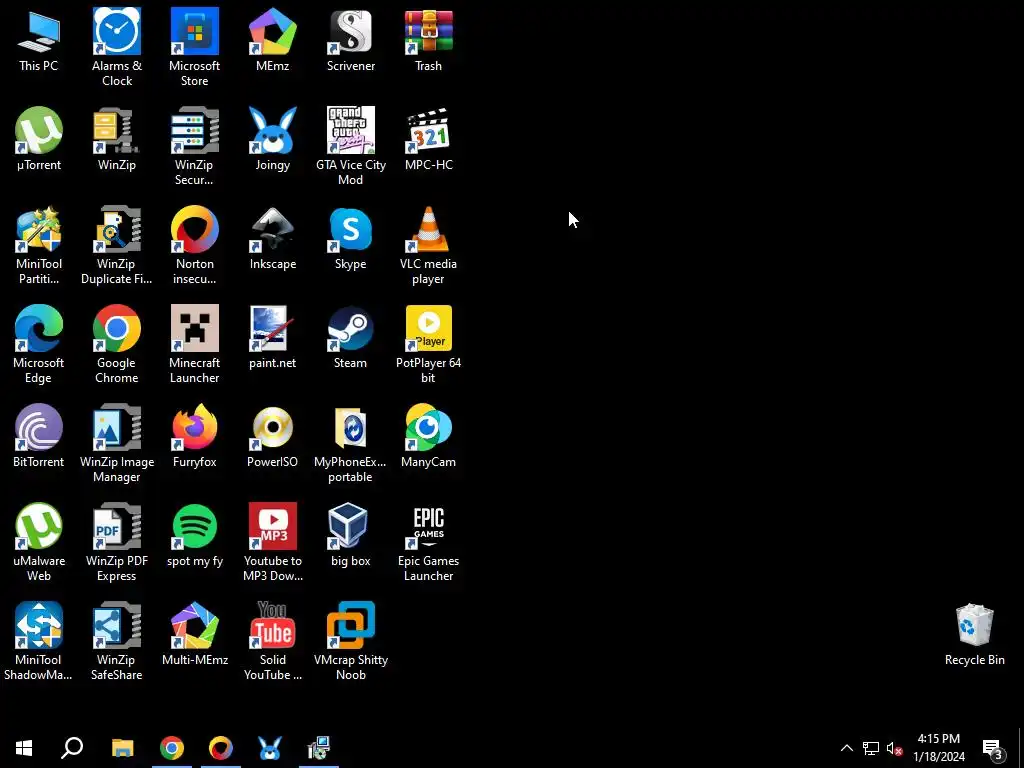
Task: Select the spot my fy icon
Action: (195, 535)
